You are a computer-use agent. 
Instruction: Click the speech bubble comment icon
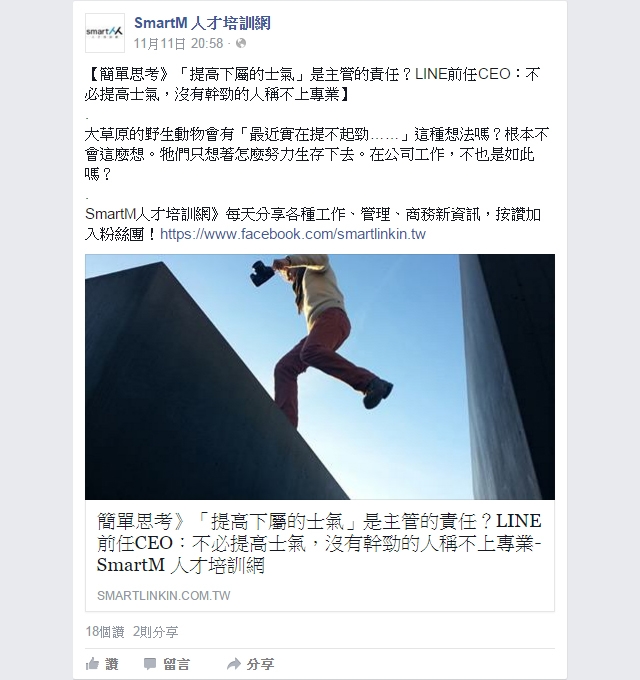click(x=150, y=664)
